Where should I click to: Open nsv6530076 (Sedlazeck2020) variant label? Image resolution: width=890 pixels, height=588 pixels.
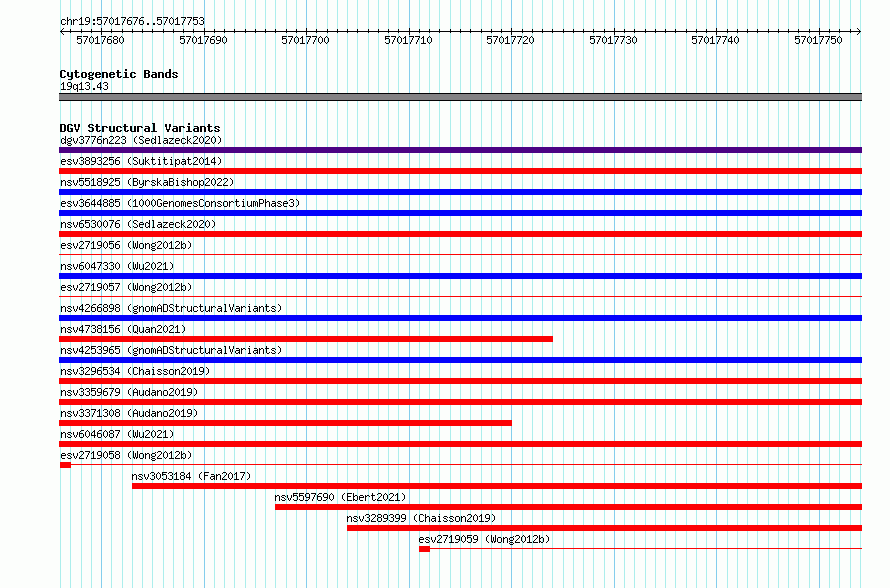138,224
